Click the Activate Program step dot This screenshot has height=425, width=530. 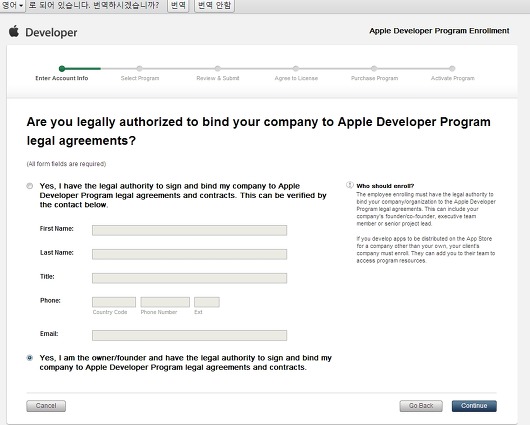452,69
